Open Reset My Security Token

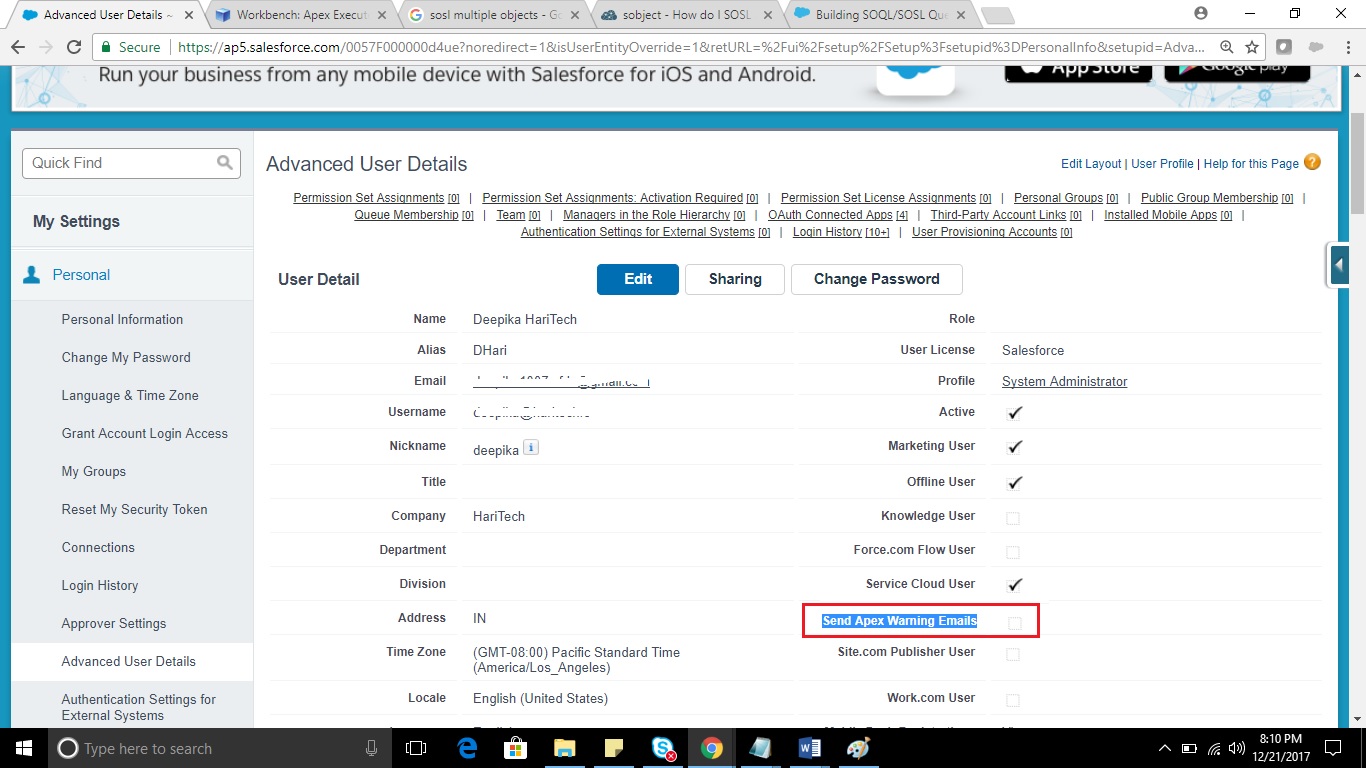[x=134, y=509]
